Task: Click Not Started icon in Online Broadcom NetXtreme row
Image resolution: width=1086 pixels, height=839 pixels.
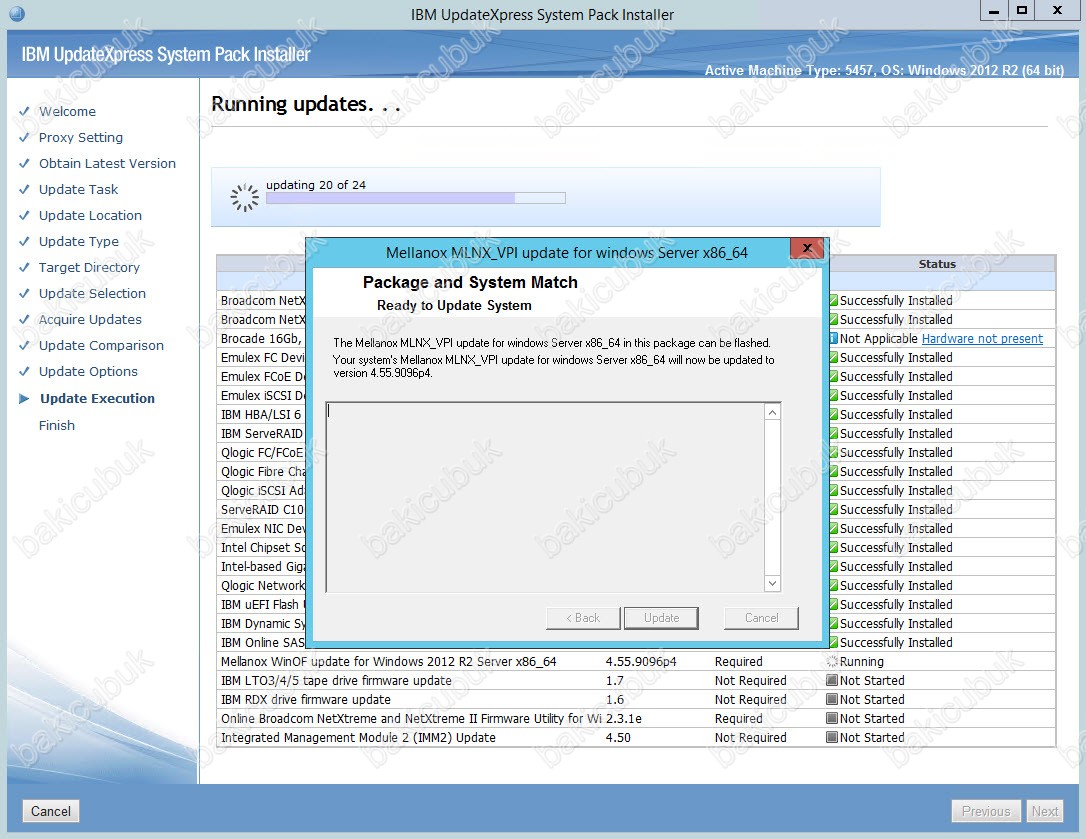Action: (833, 718)
